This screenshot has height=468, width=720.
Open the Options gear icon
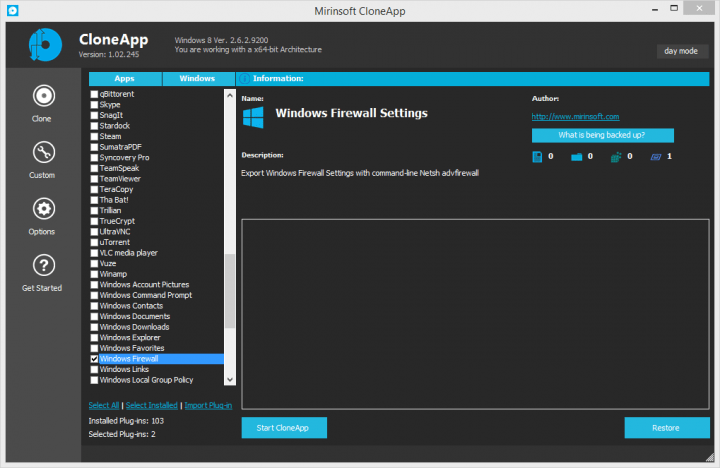tap(44, 209)
